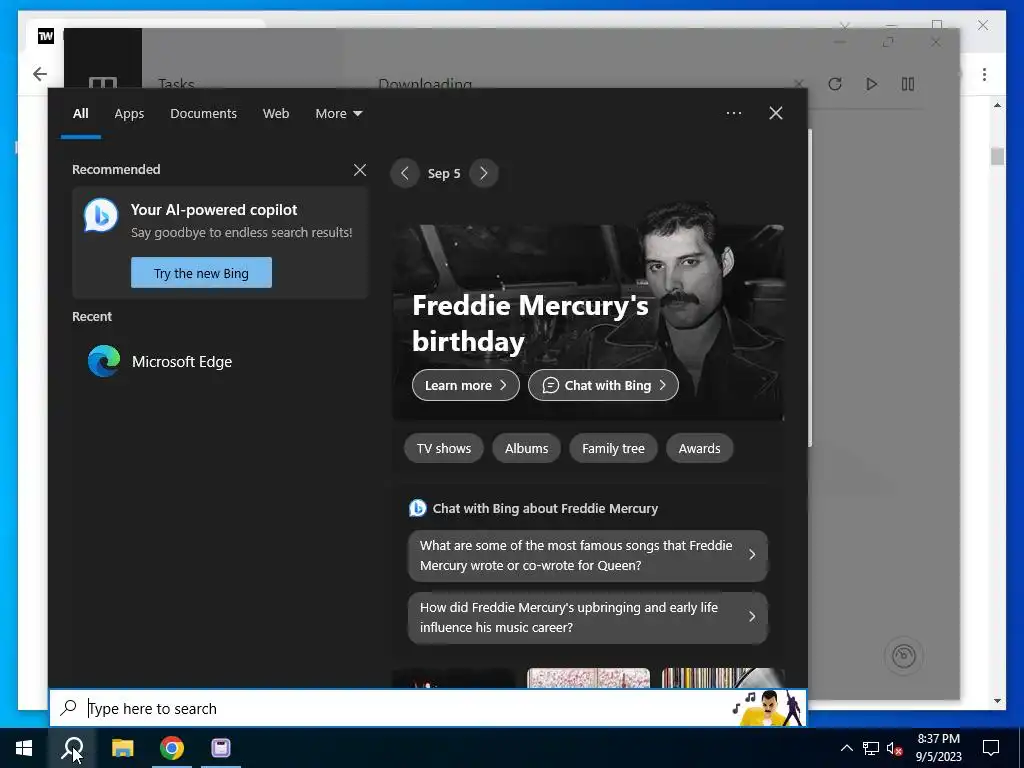Click the Chat with Bing button
This screenshot has width=1024, height=768.
(x=603, y=385)
